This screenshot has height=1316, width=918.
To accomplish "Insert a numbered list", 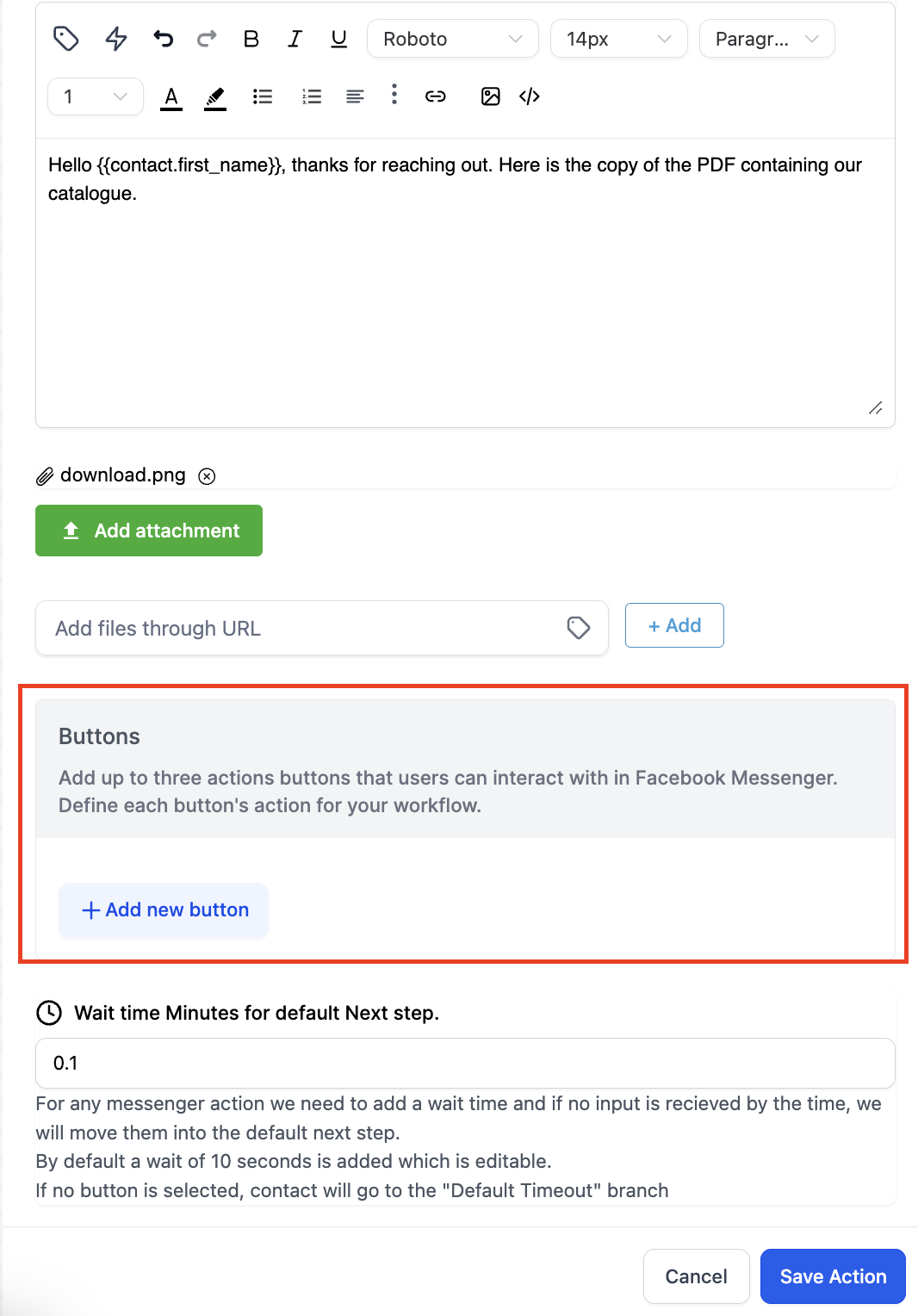I will click(x=312, y=96).
